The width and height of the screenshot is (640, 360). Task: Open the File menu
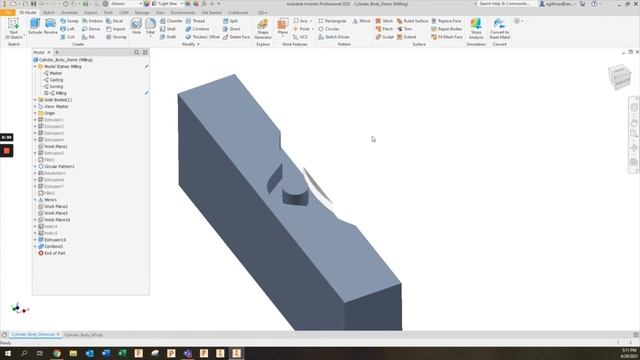point(8,13)
